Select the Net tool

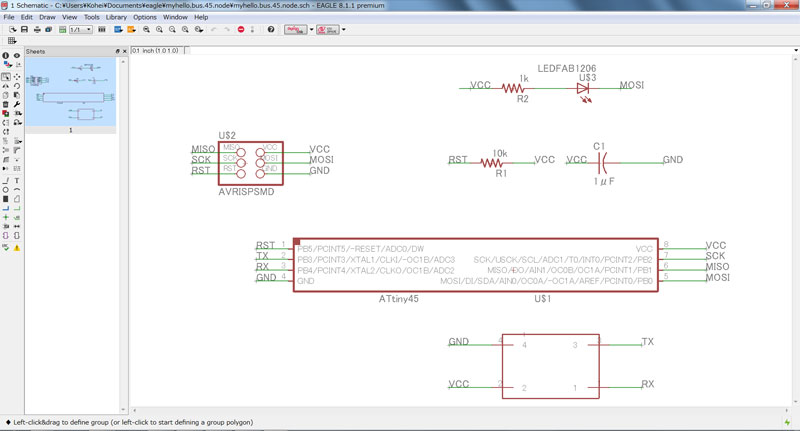coord(17,208)
